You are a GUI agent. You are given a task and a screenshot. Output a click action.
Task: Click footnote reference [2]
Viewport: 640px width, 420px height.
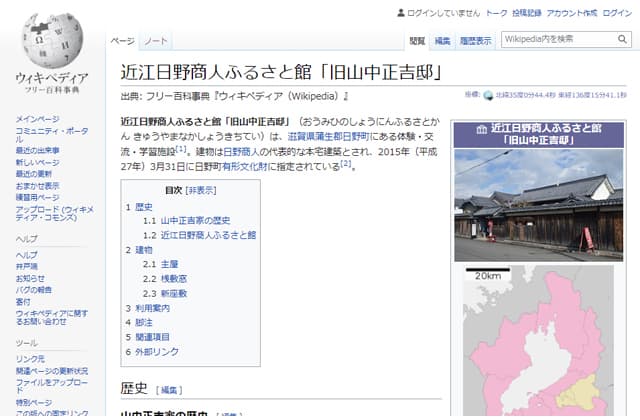click(346, 164)
